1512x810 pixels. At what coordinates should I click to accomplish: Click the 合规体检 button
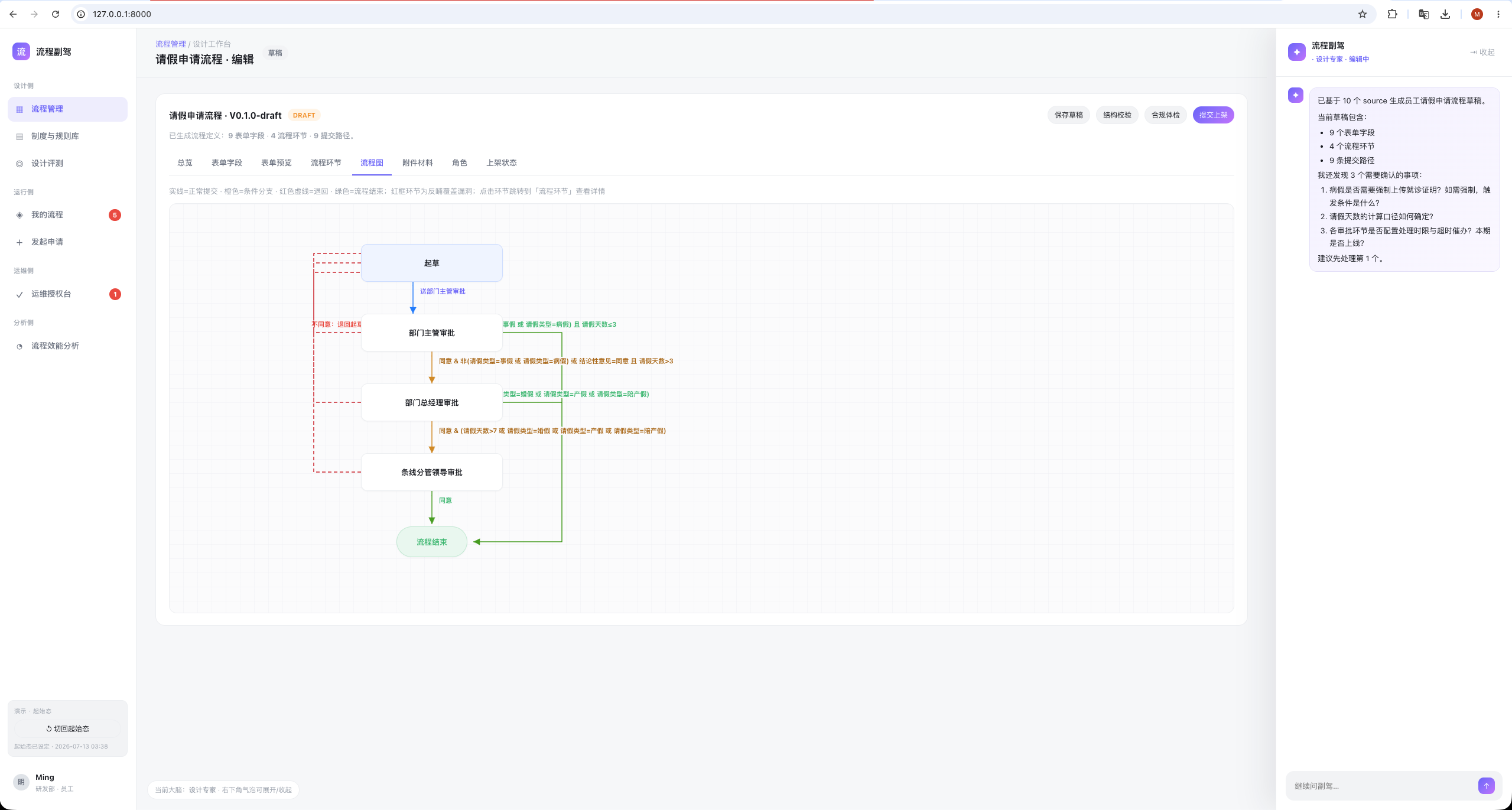1165,115
